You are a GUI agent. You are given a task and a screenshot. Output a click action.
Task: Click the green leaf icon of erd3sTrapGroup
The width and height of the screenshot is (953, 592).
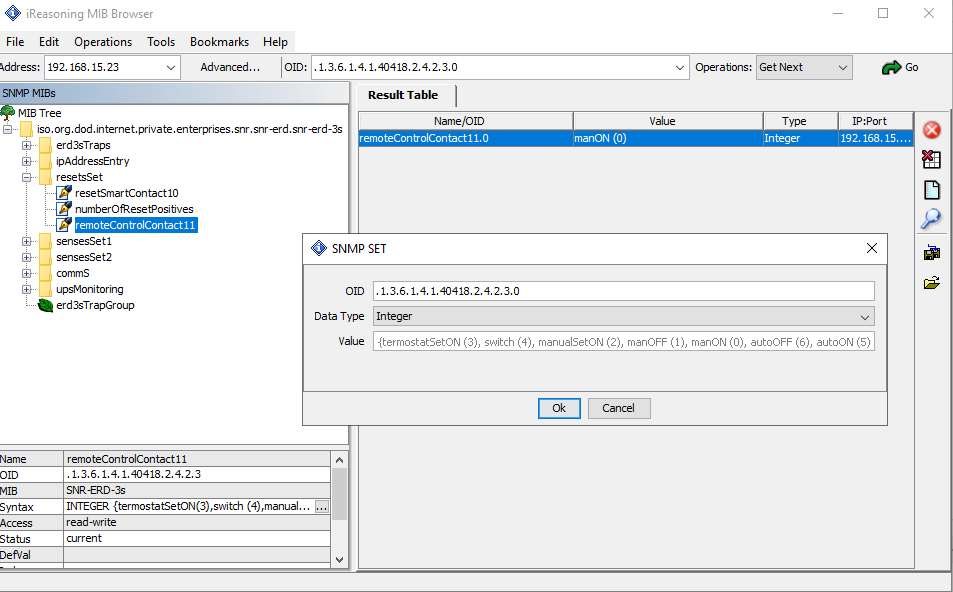[46, 305]
